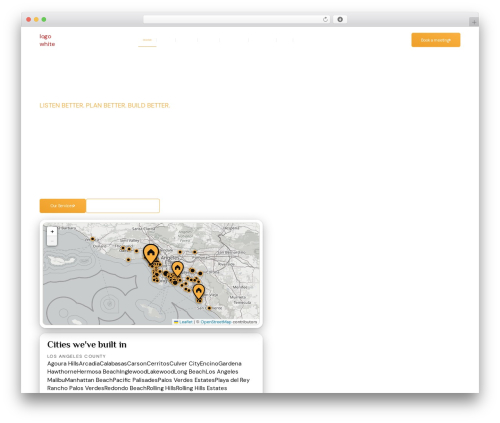Select 'Agoura Hills' in the city list

coord(63,364)
